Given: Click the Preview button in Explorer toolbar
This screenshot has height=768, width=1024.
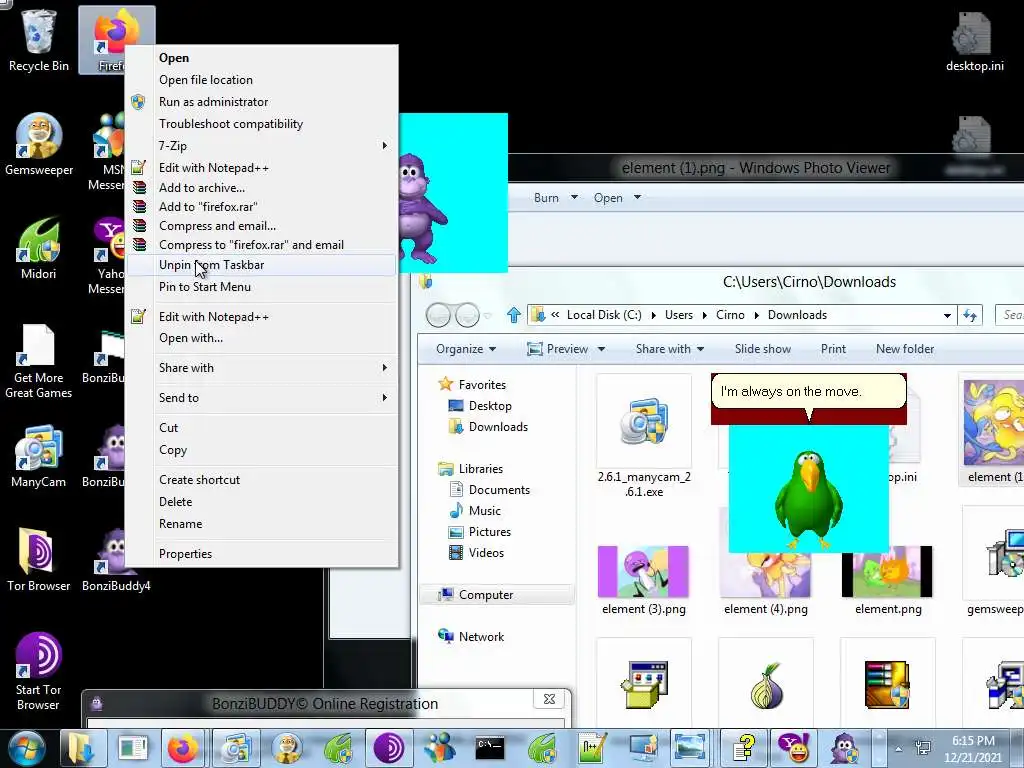Looking at the screenshot, I should [x=558, y=349].
